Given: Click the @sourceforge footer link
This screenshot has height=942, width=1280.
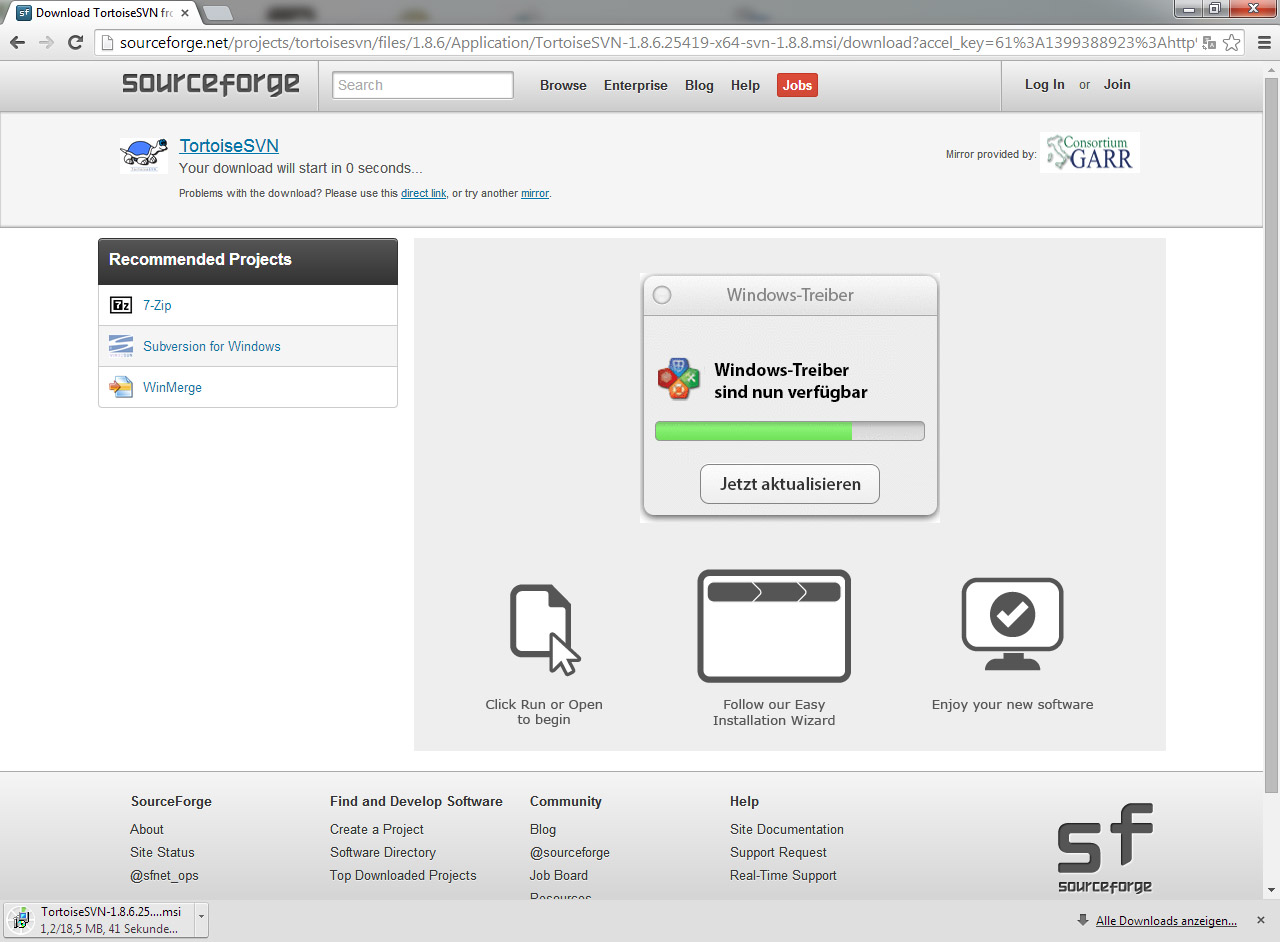Looking at the screenshot, I should point(570,852).
